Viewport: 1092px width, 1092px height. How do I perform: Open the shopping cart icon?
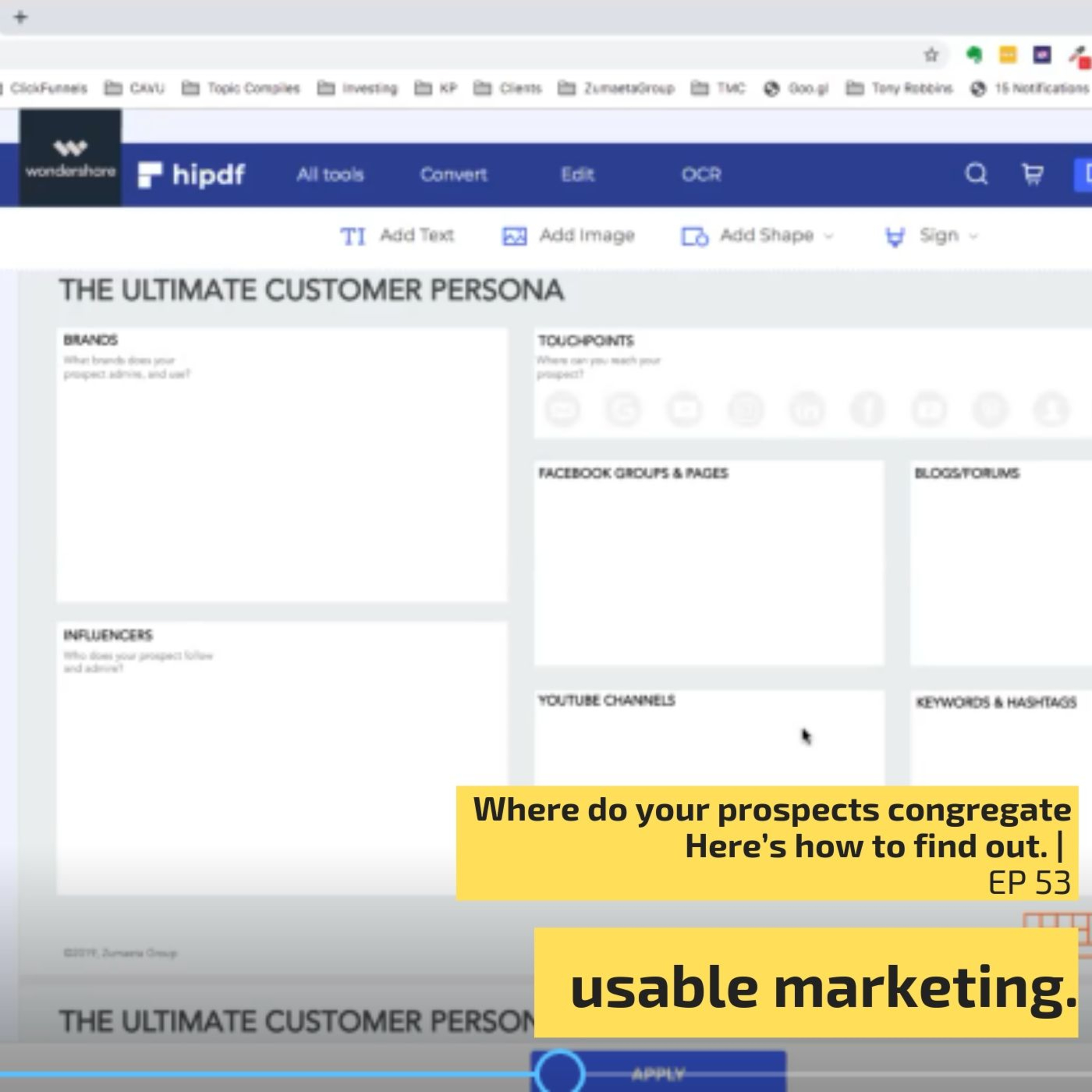1033,174
